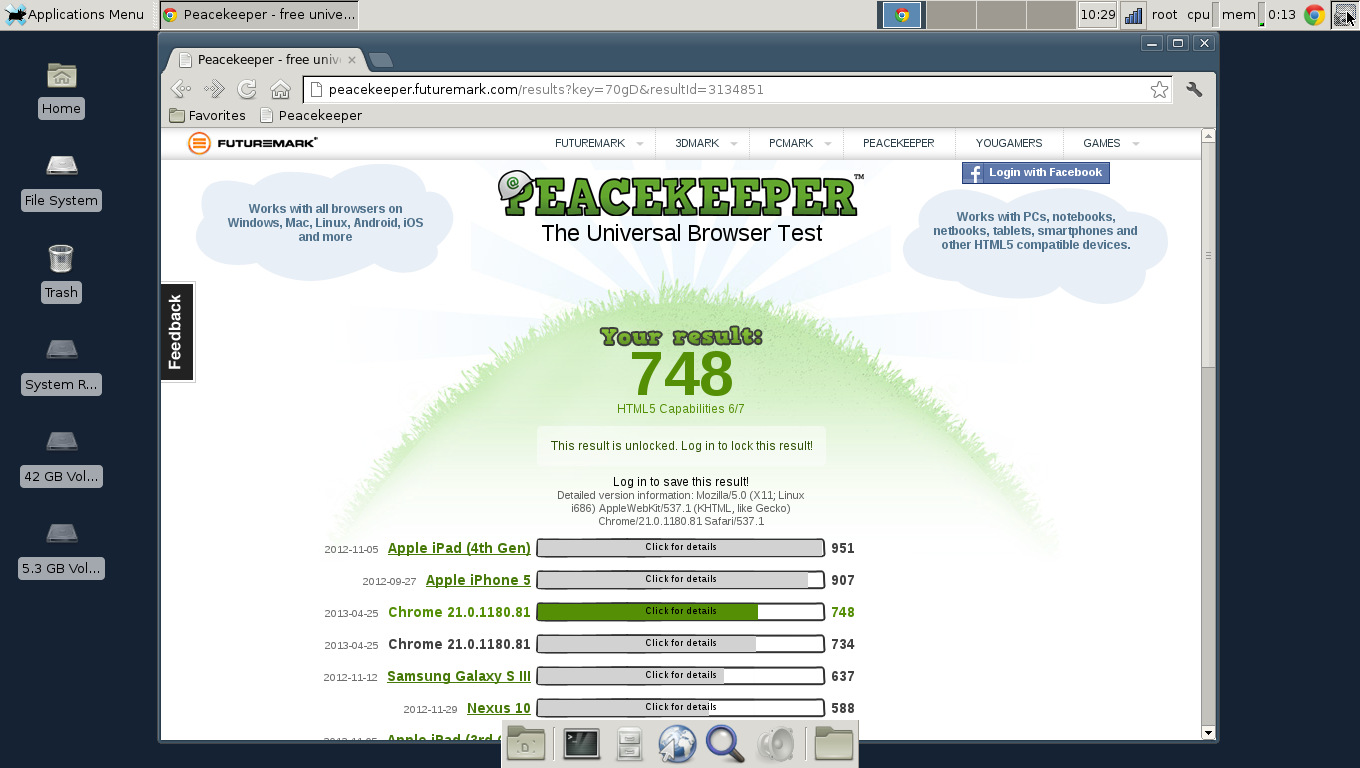Open the YOUGAMERS navigation item
Image resolution: width=1360 pixels, height=768 pixels.
point(1009,143)
